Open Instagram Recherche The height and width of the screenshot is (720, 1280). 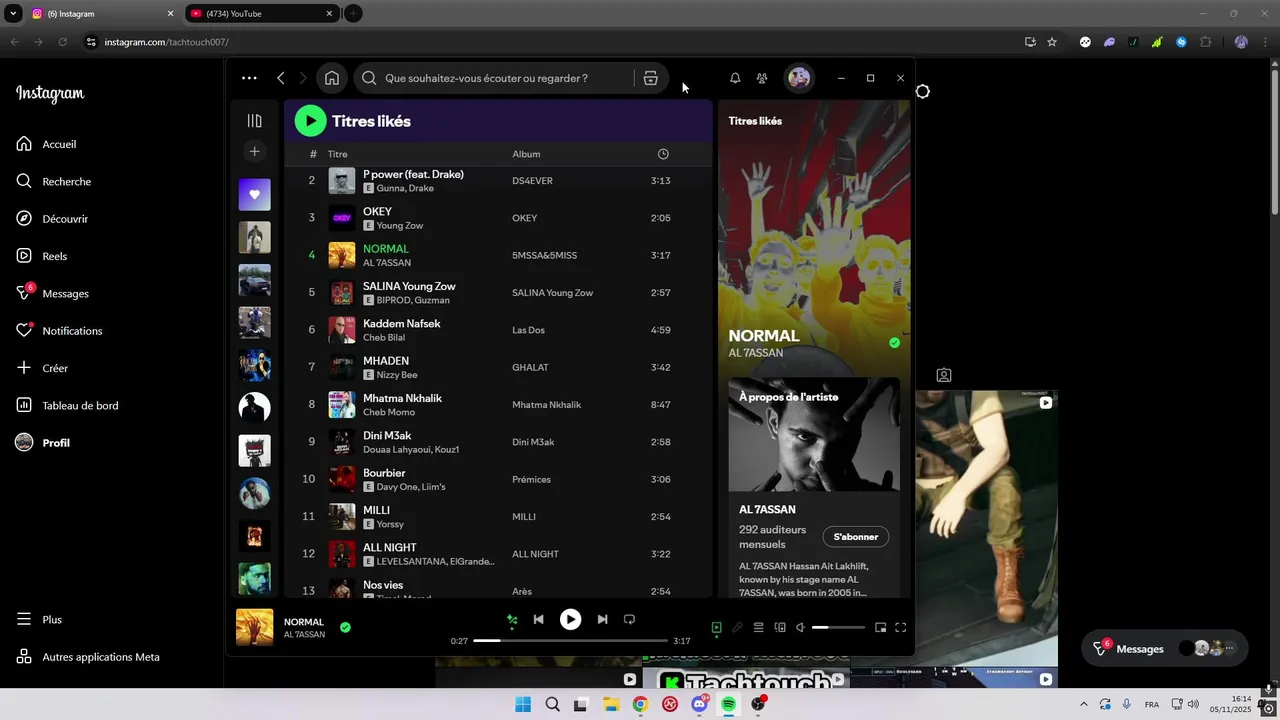tap(53, 182)
